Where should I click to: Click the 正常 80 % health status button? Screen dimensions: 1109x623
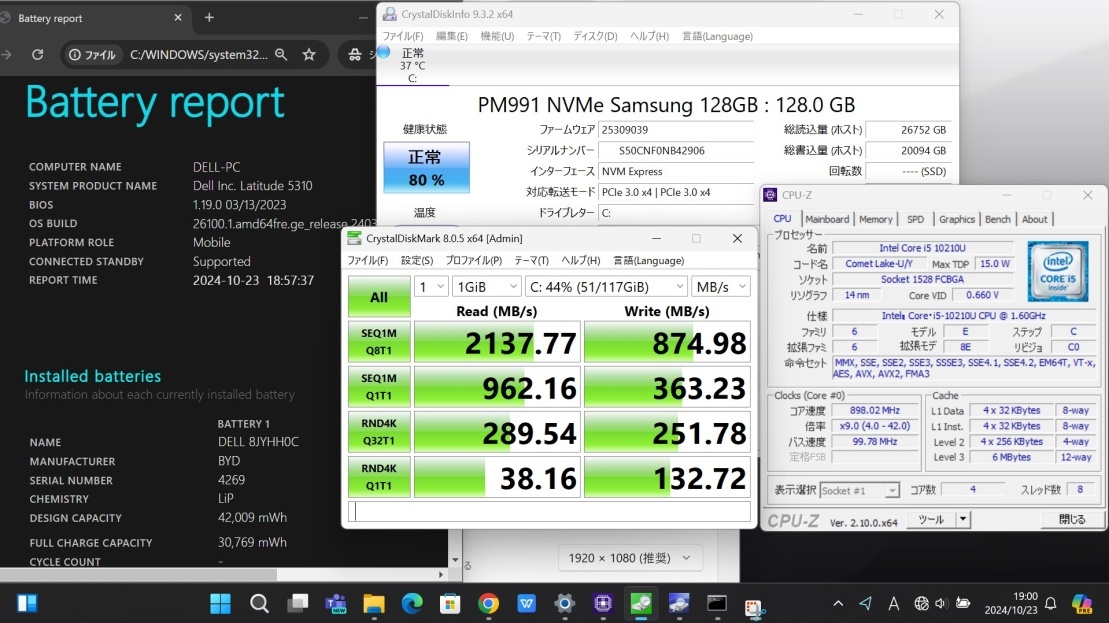pos(426,168)
